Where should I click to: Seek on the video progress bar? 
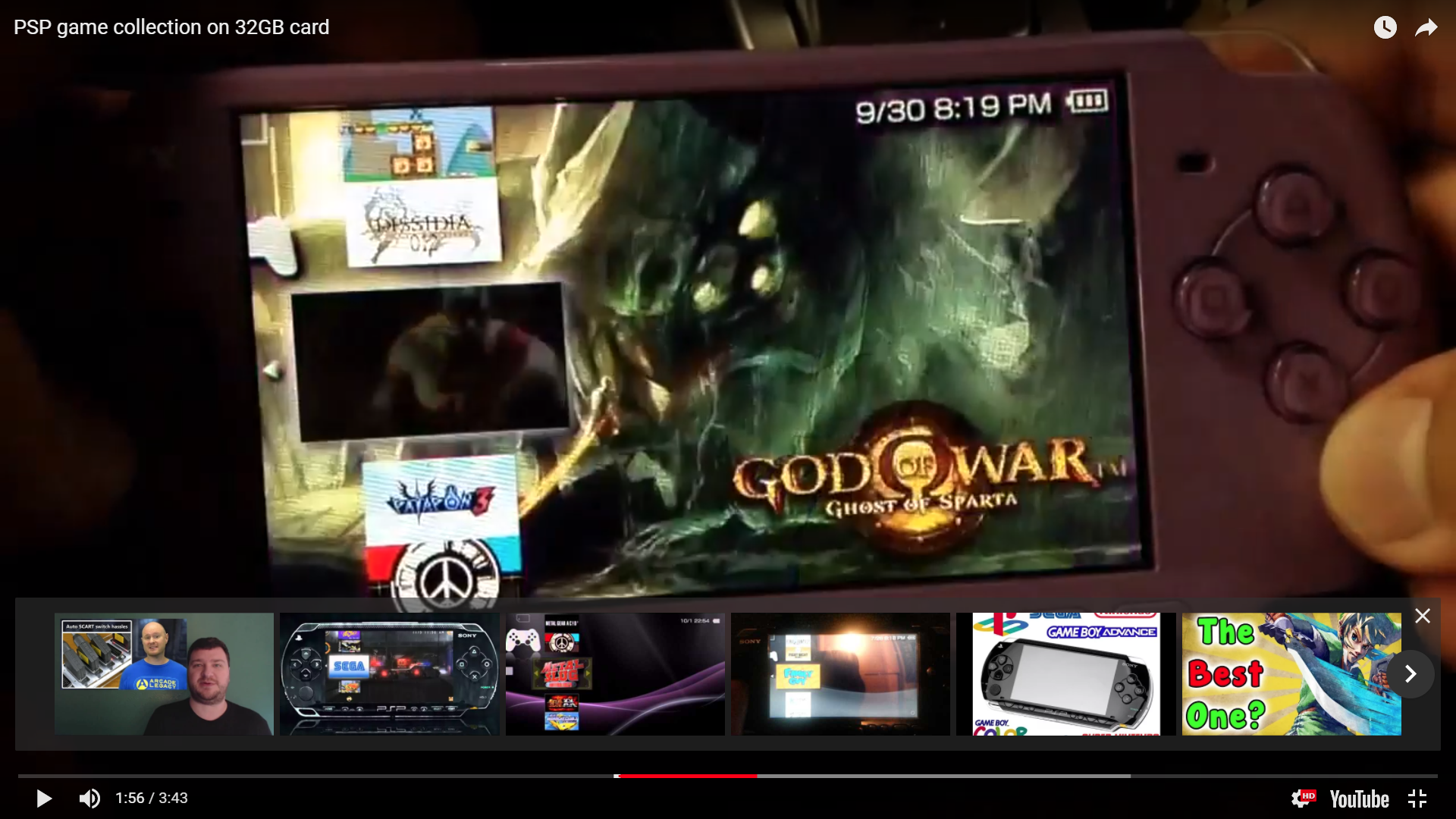tap(728, 776)
